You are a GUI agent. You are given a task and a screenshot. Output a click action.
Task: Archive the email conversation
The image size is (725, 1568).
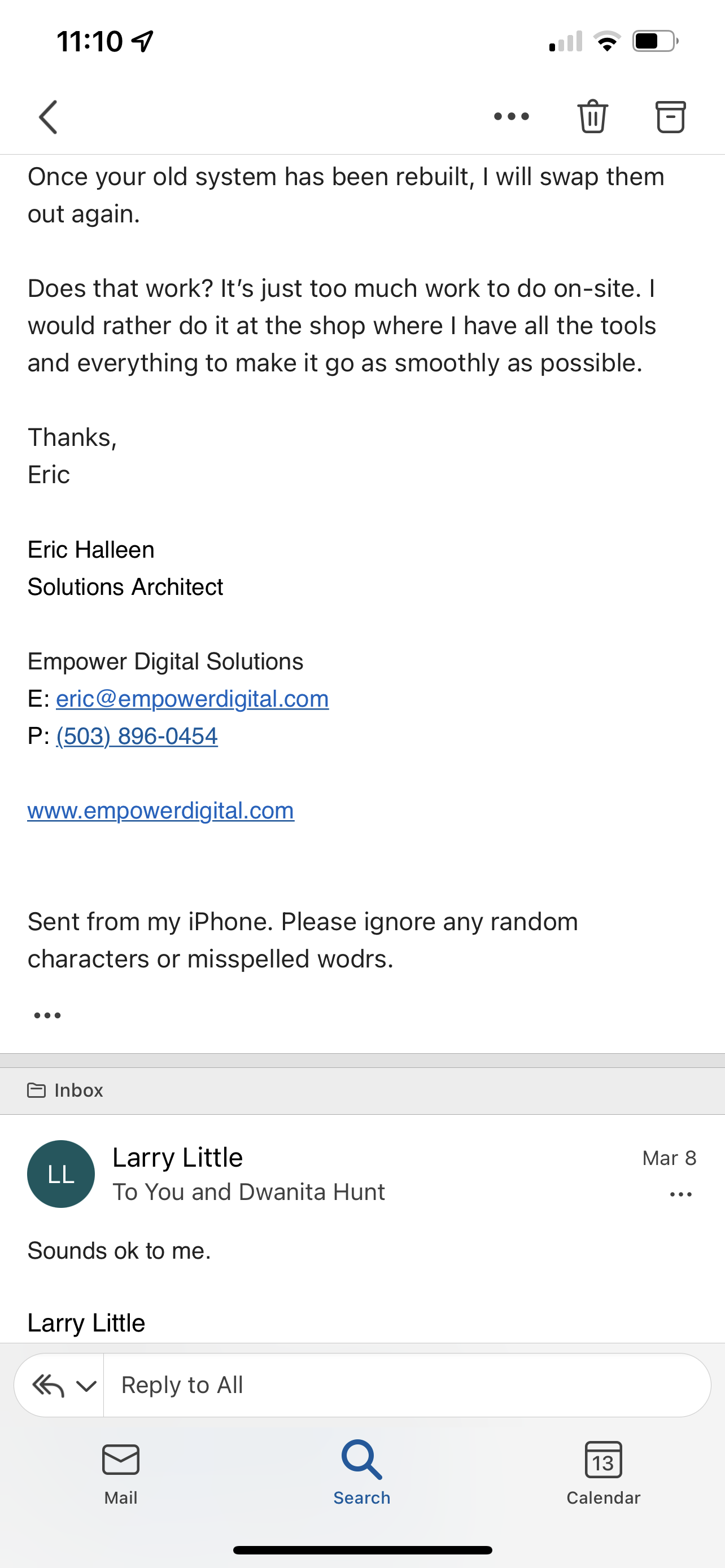pos(670,116)
